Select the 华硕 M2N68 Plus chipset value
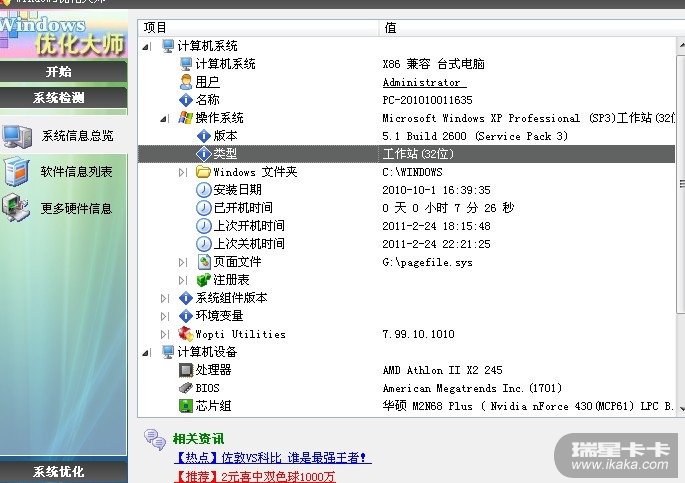The image size is (685, 483). pos(528,406)
